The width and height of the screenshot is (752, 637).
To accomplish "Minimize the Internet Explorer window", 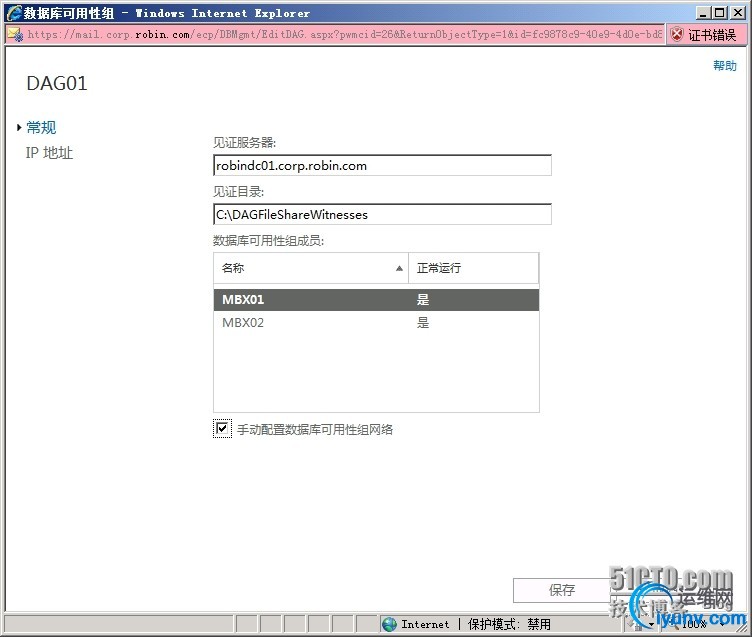I will click(x=703, y=13).
